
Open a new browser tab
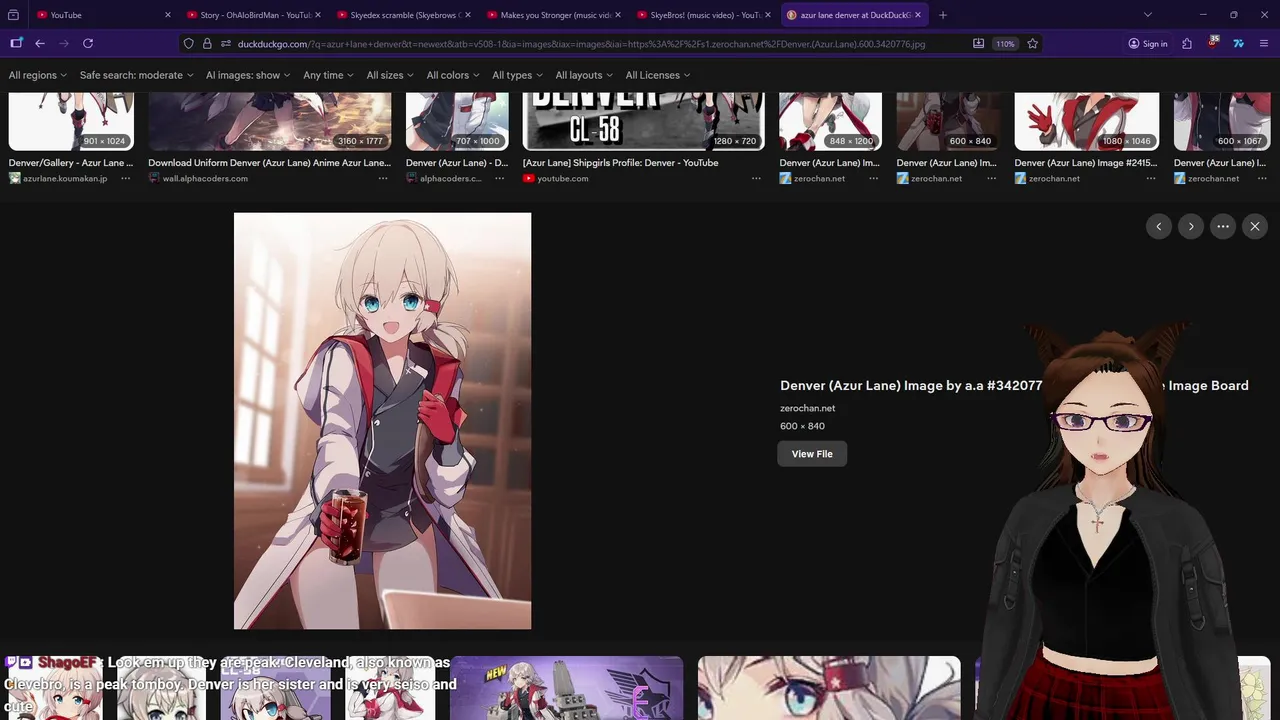coord(942,15)
